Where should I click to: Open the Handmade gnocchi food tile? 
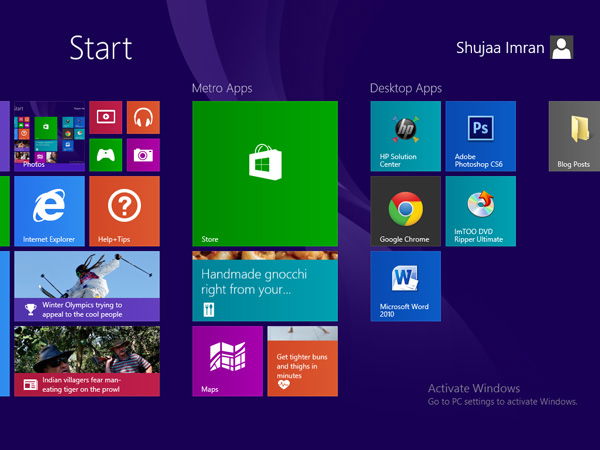click(x=265, y=286)
